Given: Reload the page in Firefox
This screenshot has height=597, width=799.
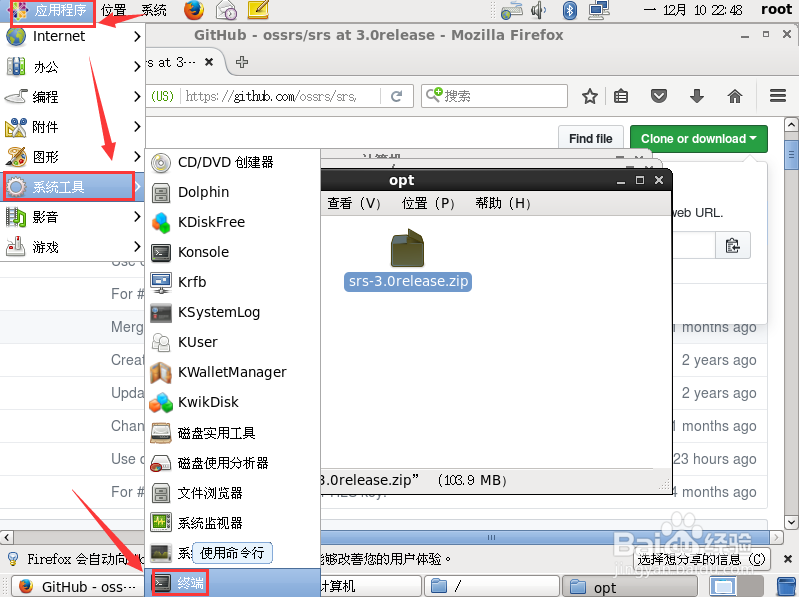Looking at the screenshot, I should tap(396, 96).
